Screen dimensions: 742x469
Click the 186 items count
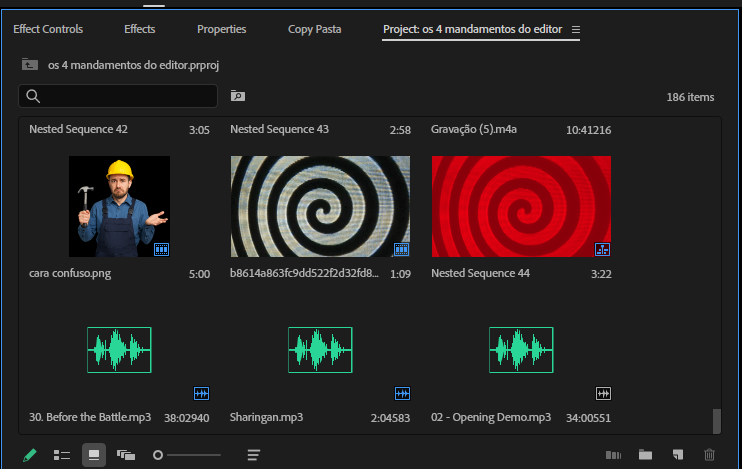pyautogui.click(x=690, y=97)
